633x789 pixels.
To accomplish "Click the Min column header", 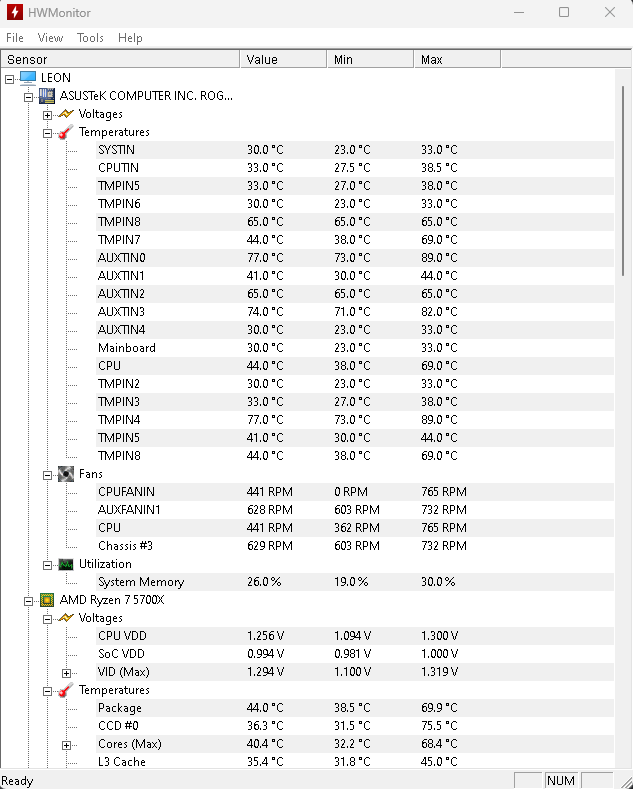I will (x=370, y=59).
